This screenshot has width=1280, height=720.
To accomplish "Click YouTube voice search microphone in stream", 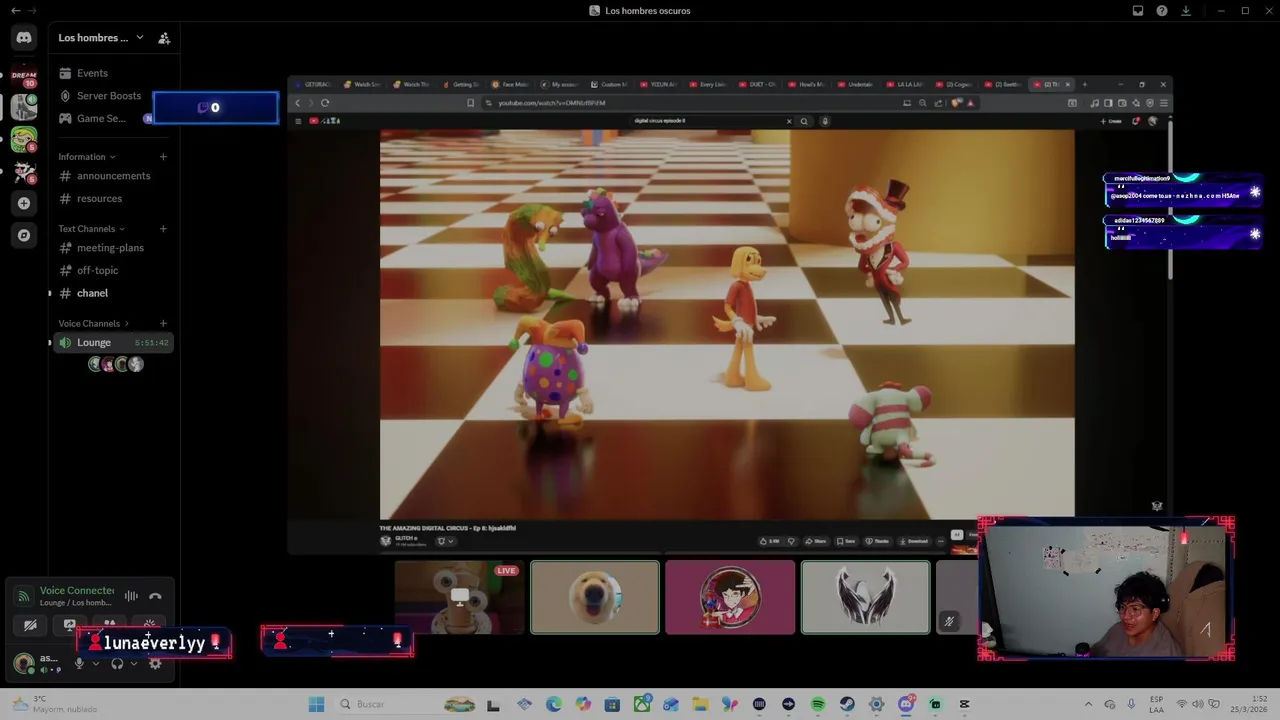I will click(824, 121).
